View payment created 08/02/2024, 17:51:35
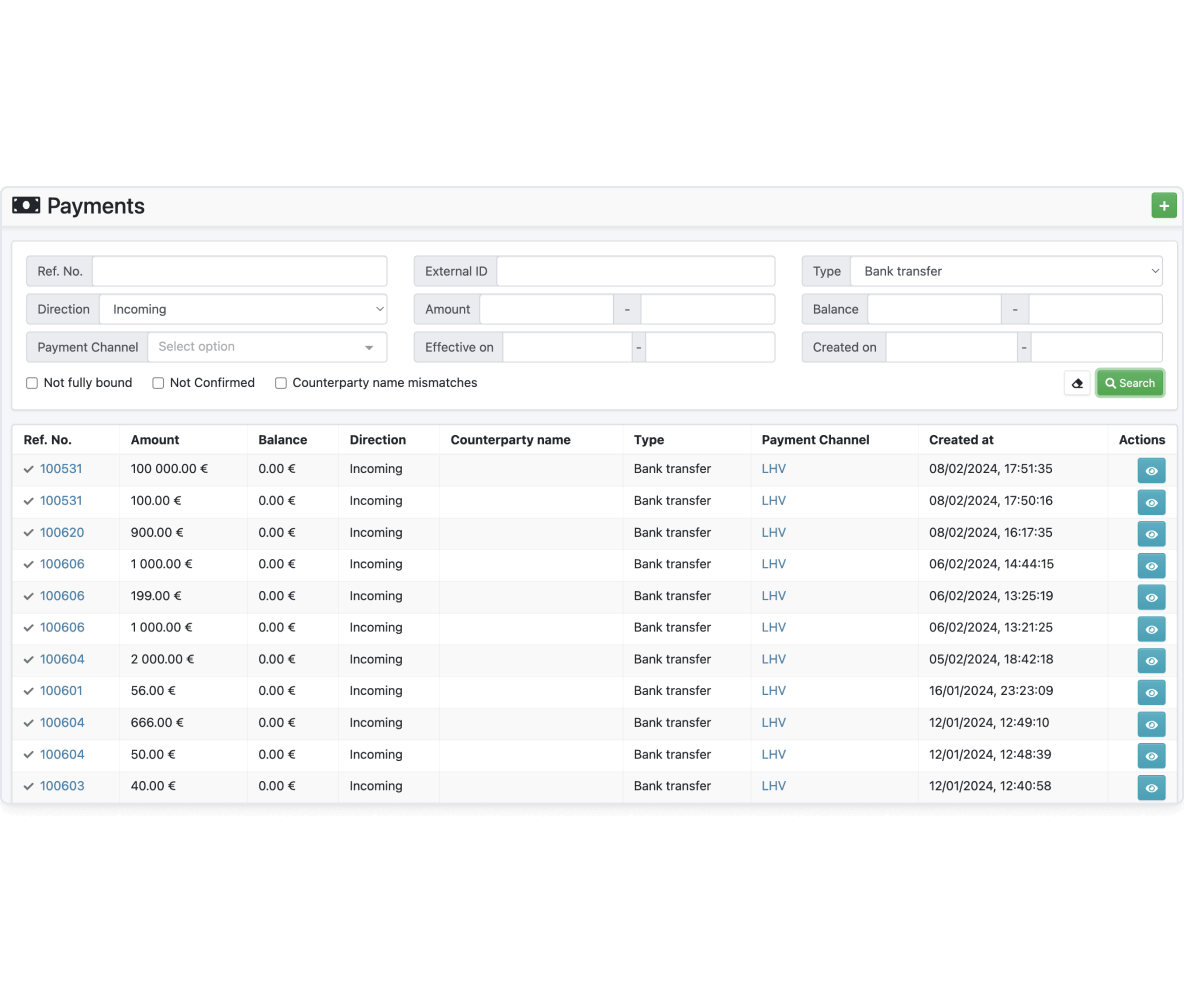 (x=1152, y=470)
